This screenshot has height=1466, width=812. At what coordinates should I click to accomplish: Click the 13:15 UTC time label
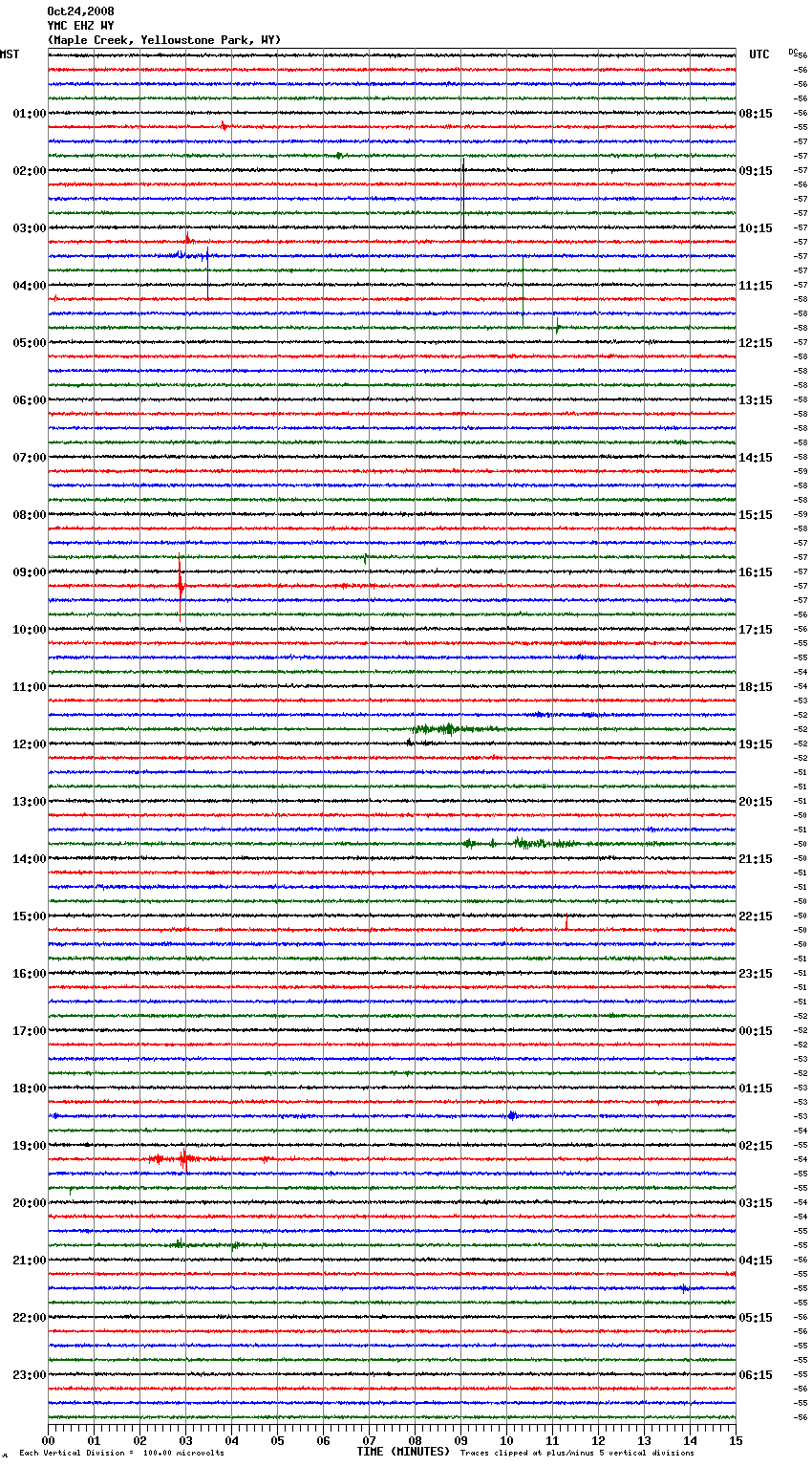pyautogui.click(x=756, y=400)
